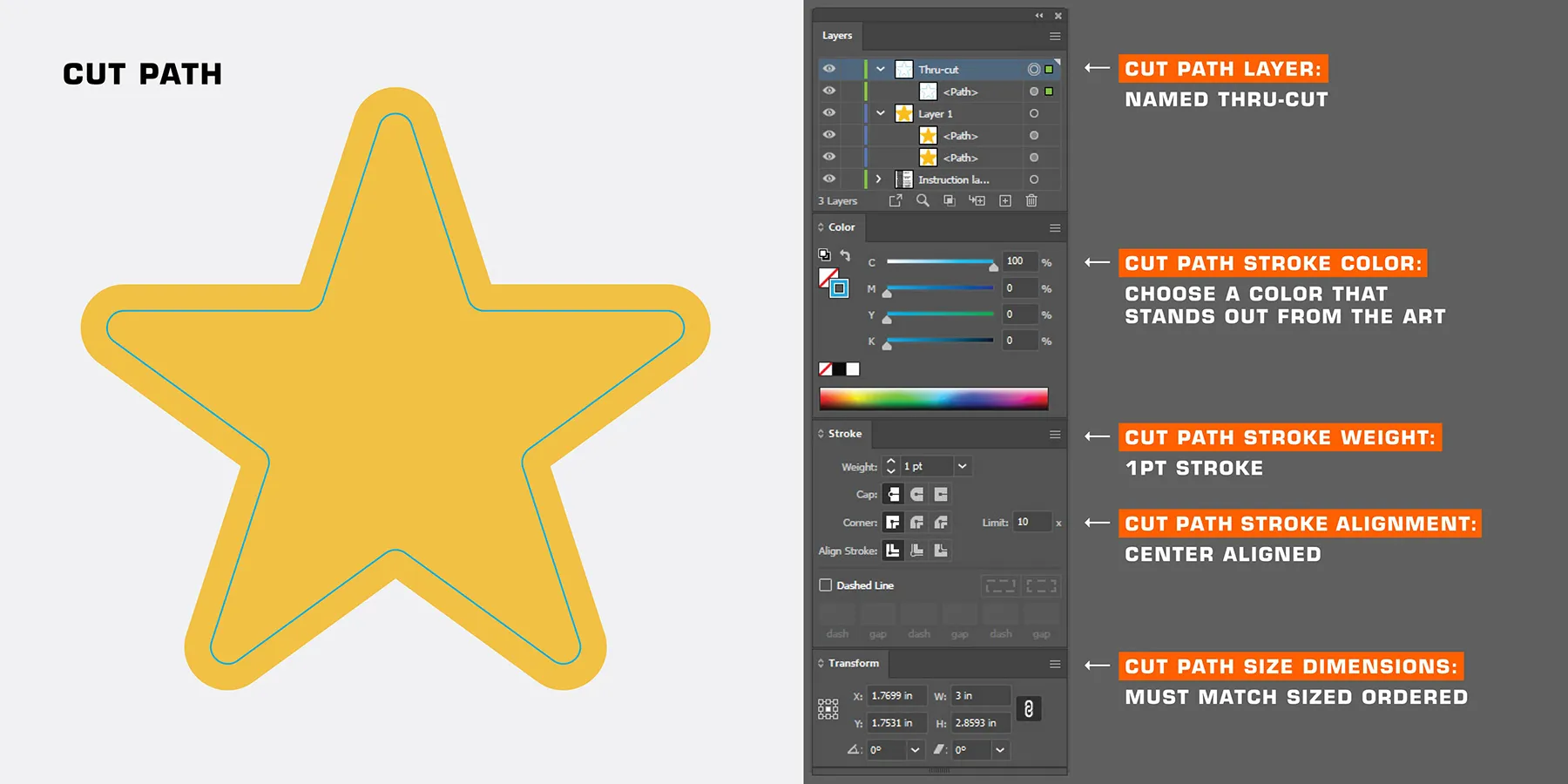Viewport: 1568px width, 784px height.
Task: Pick a color from the spectrum bar
Action: click(933, 399)
